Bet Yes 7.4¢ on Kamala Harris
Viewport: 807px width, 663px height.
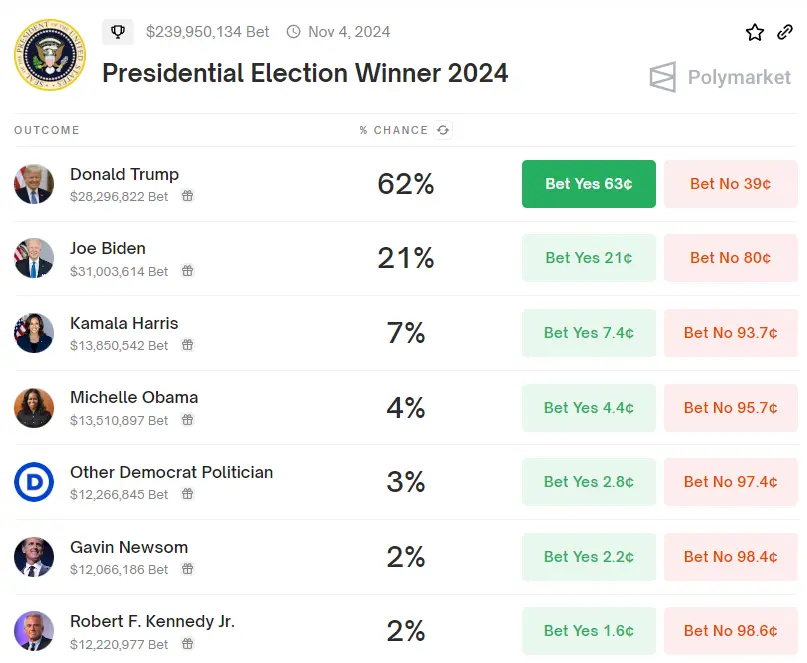click(x=588, y=333)
